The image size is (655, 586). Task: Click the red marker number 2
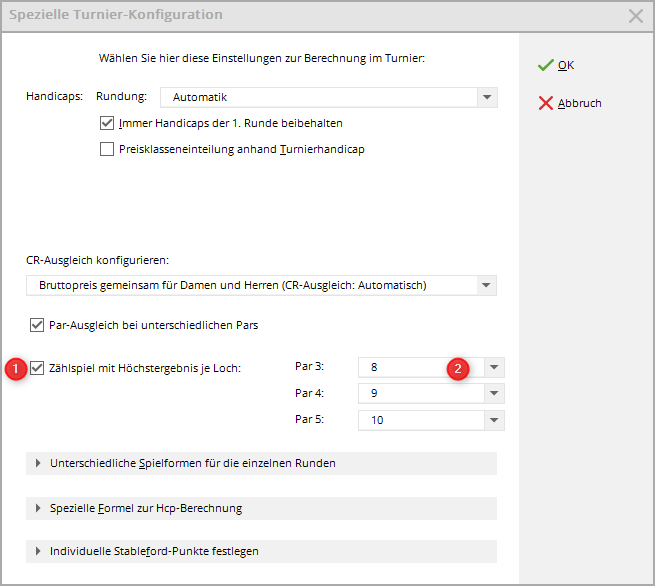458,368
